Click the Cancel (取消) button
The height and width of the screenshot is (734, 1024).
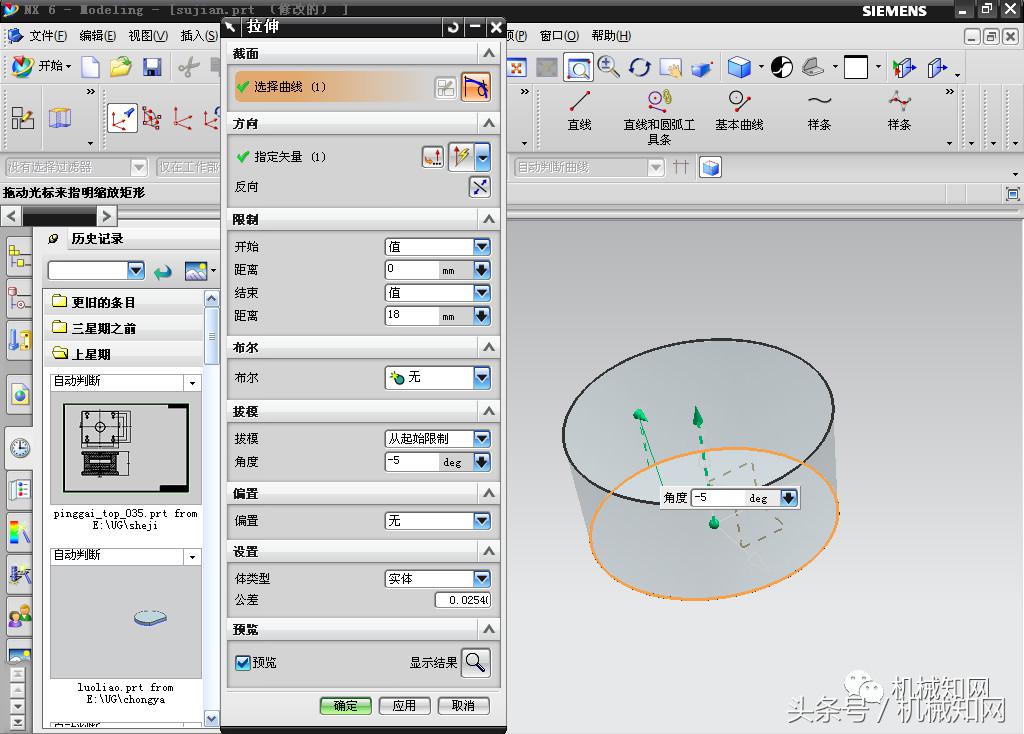click(463, 705)
